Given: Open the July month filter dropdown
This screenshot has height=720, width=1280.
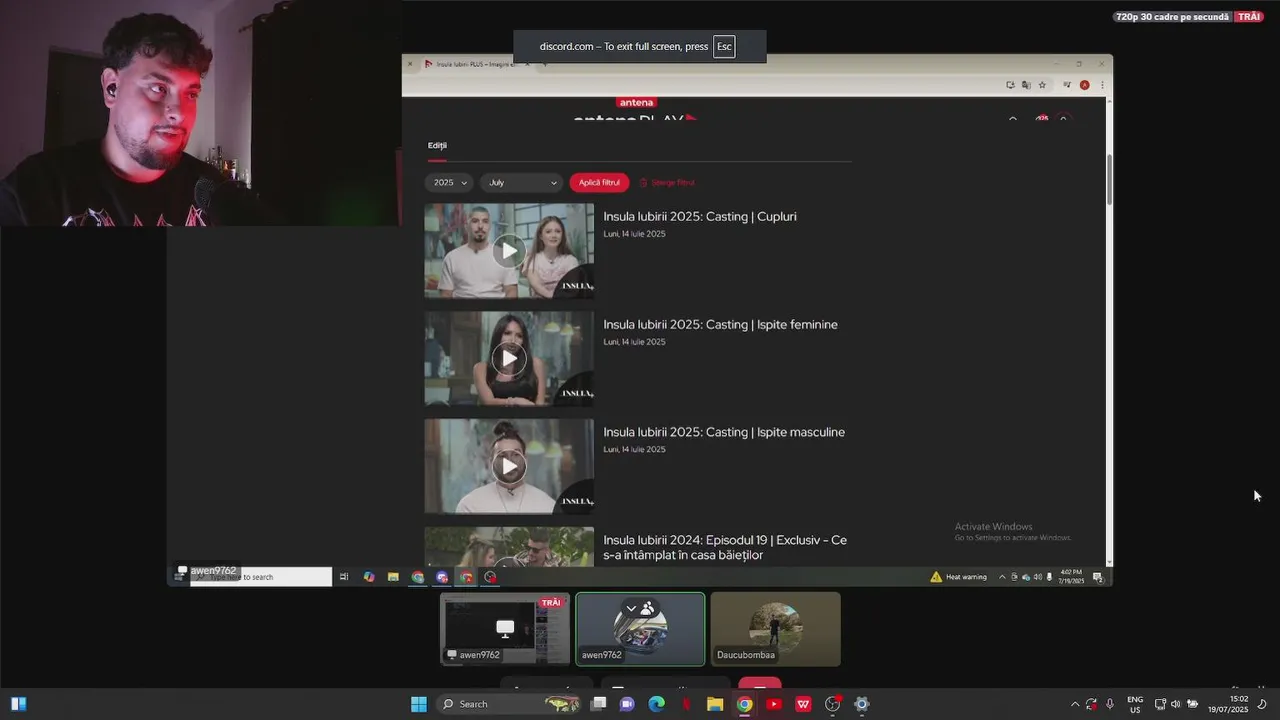Looking at the screenshot, I should tap(522, 183).
